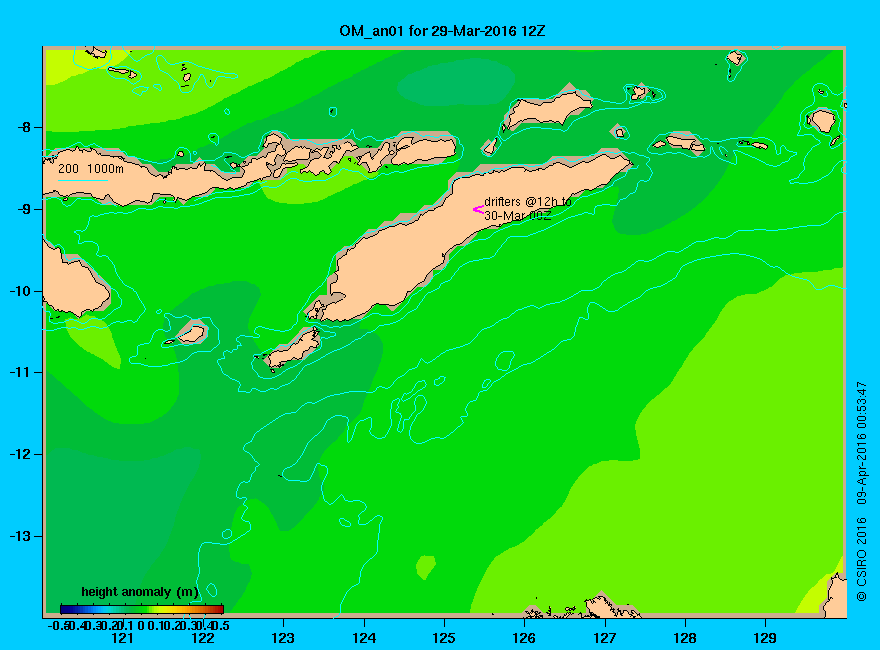Click the title 'OM_an01 for 29-Mar-2016 12Z'
Viewport: 880px width, 650px height.
tap(442, 31)
